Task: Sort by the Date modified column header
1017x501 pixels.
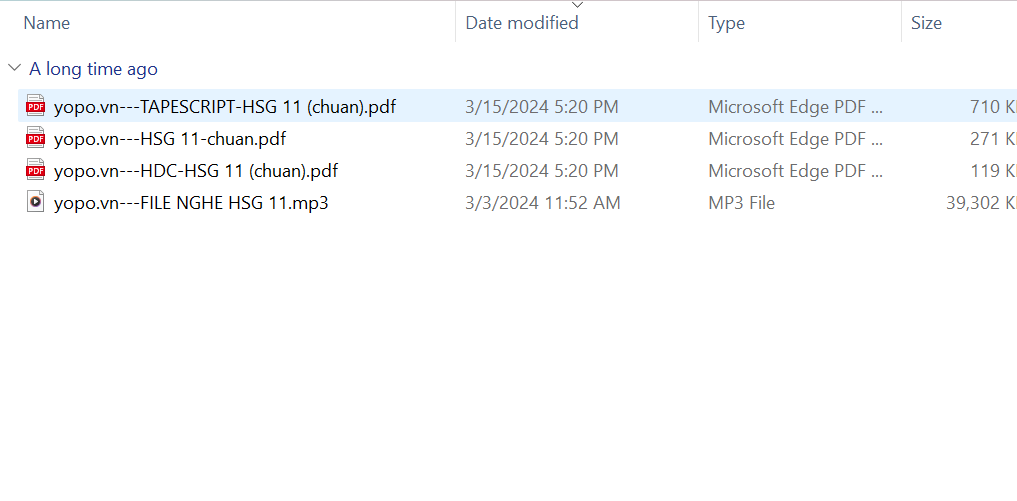Action: pos(522,23)
